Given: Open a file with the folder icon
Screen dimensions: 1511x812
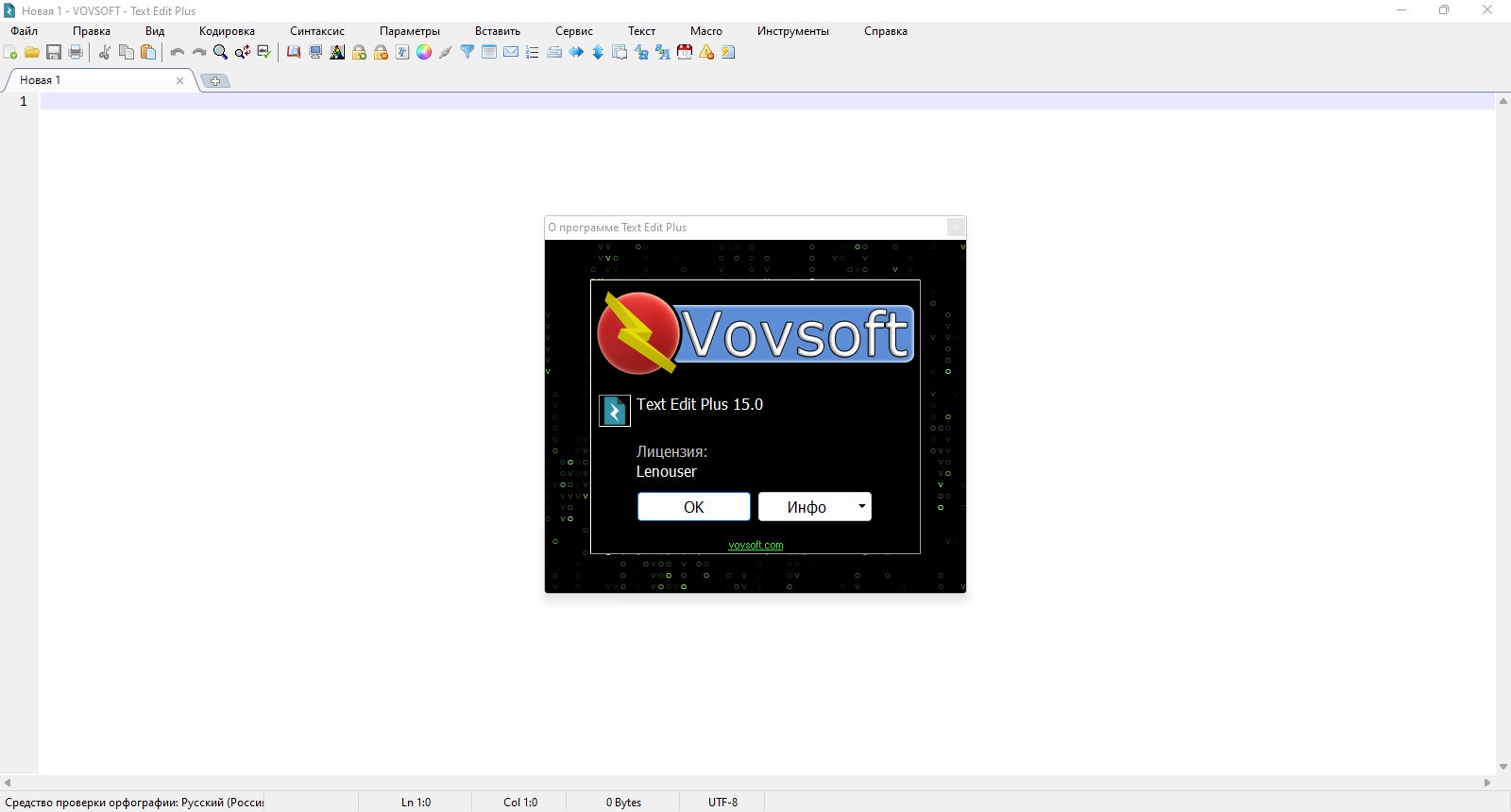Looking at the screenshot, I should point(32,52).
